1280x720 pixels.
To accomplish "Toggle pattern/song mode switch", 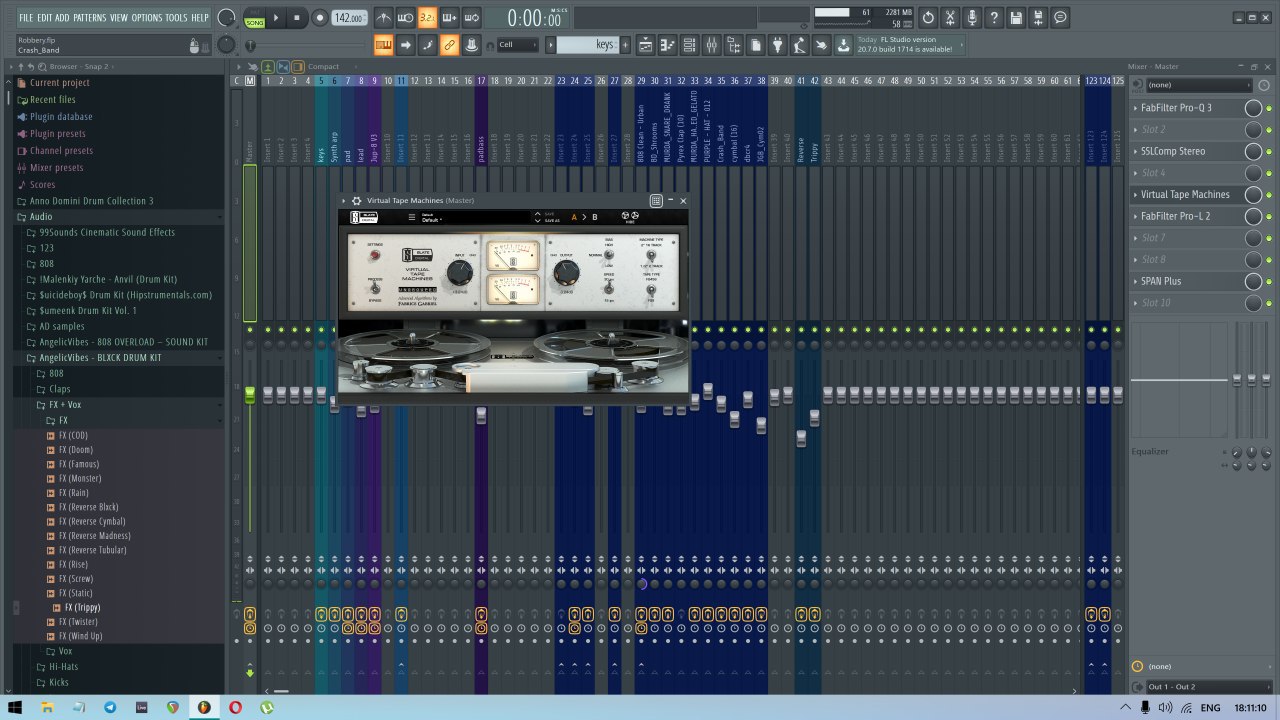I will pyautogui.click(x=255, y=18).
